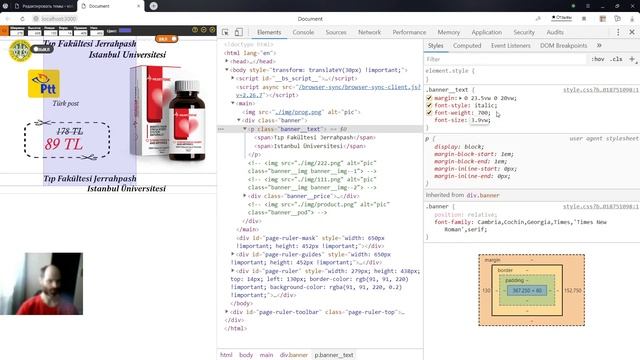Click site info icon in address bar
Screen dimensions: 640x360
pos(36,19)
